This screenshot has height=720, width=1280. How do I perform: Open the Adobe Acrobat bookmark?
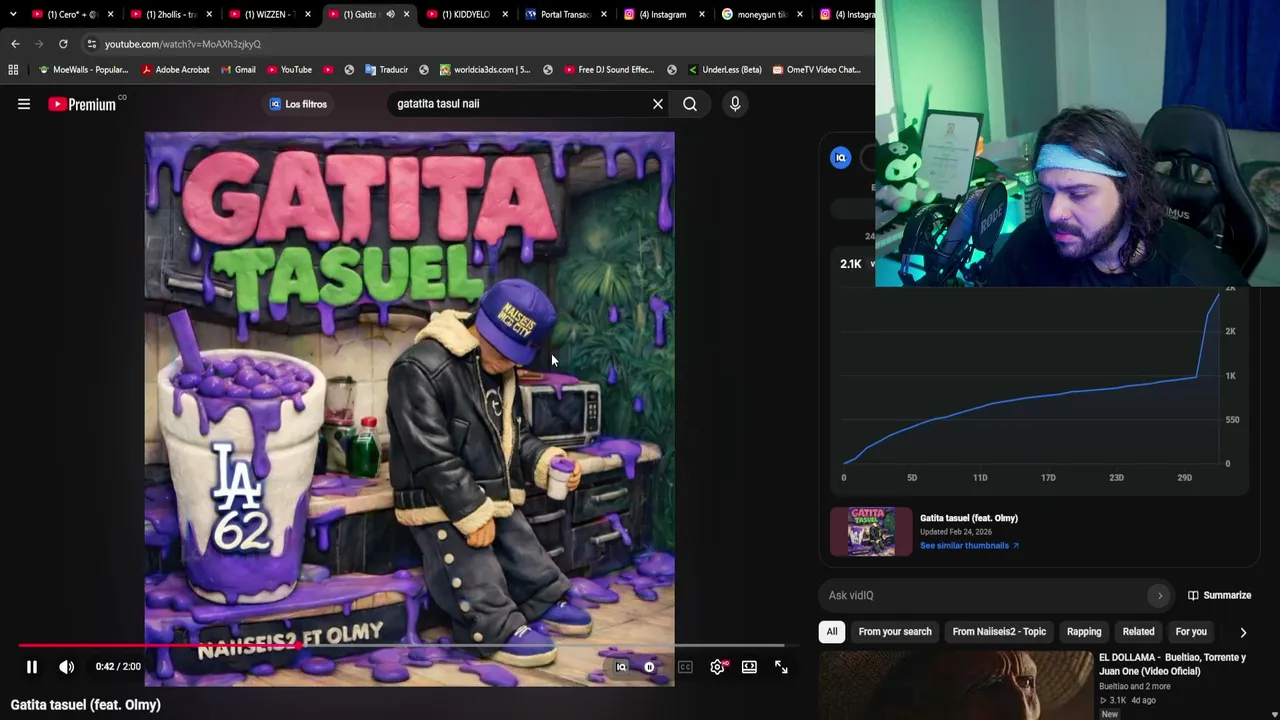pos(176,70)
